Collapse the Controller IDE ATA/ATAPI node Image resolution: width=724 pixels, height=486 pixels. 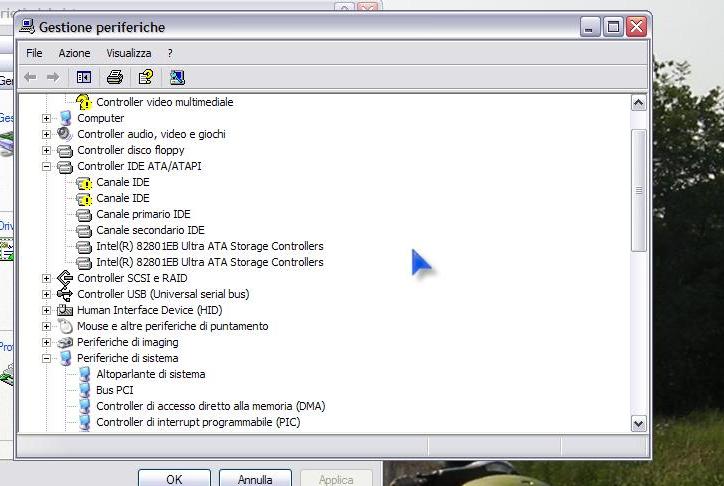(x=46, y=167)
